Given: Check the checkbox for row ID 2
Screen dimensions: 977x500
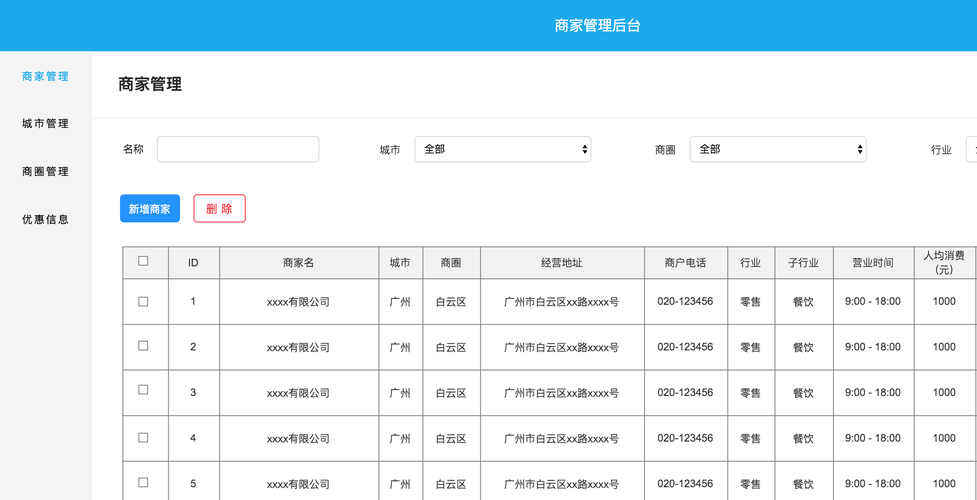Looking at the screenshot, I should (x=143, y=346).
